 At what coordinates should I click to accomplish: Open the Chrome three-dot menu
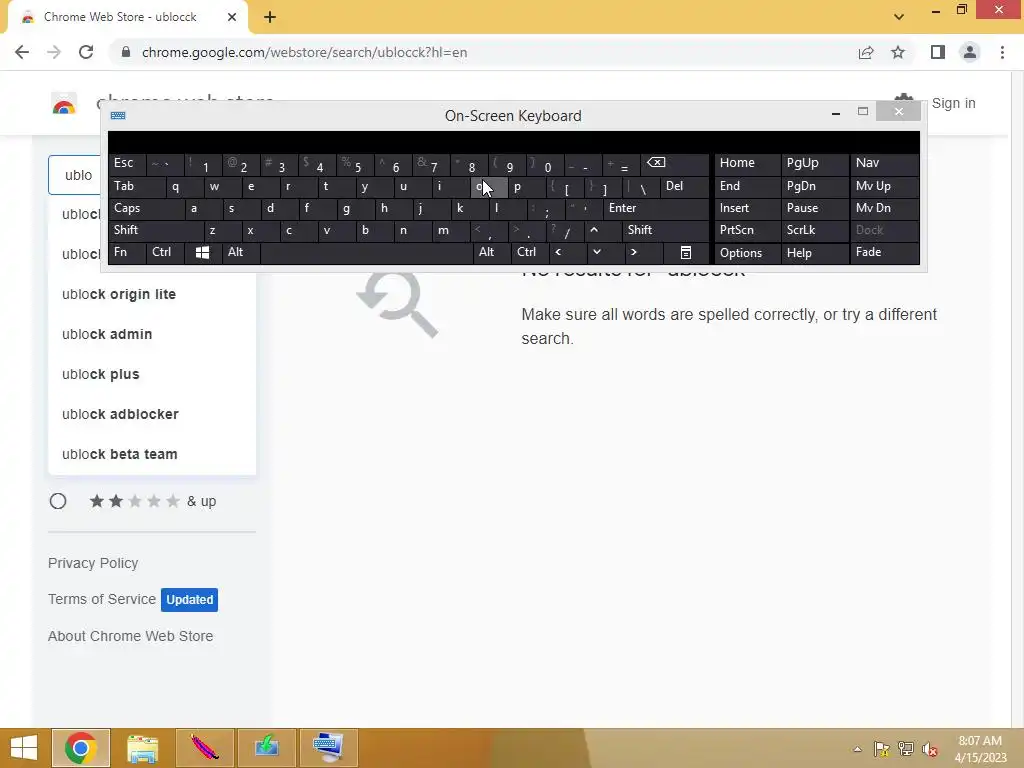click(x=1002, y=52)
